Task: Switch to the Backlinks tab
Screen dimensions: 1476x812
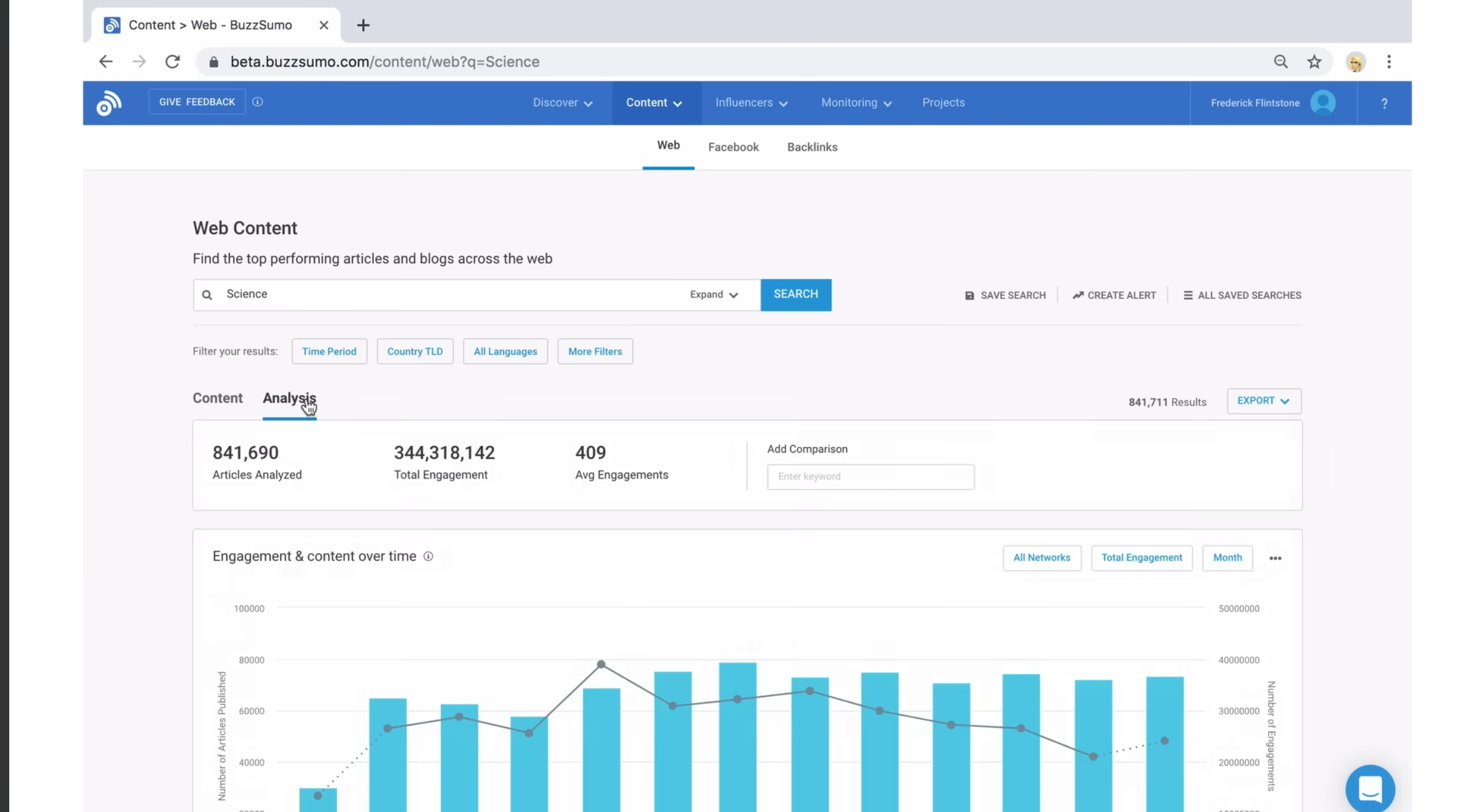Action: 812,147
